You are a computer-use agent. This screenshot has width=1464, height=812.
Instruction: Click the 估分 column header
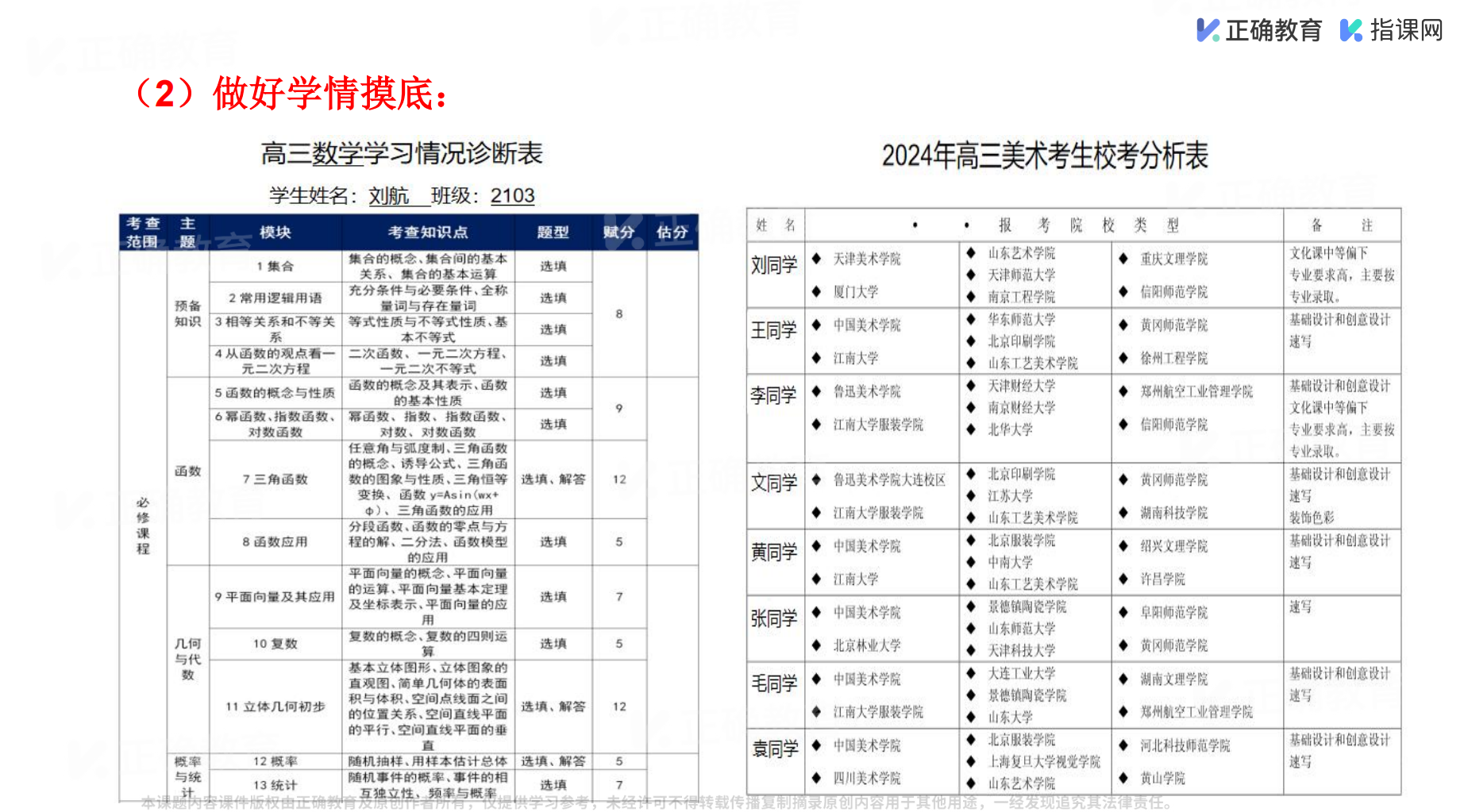pos(672,233)
